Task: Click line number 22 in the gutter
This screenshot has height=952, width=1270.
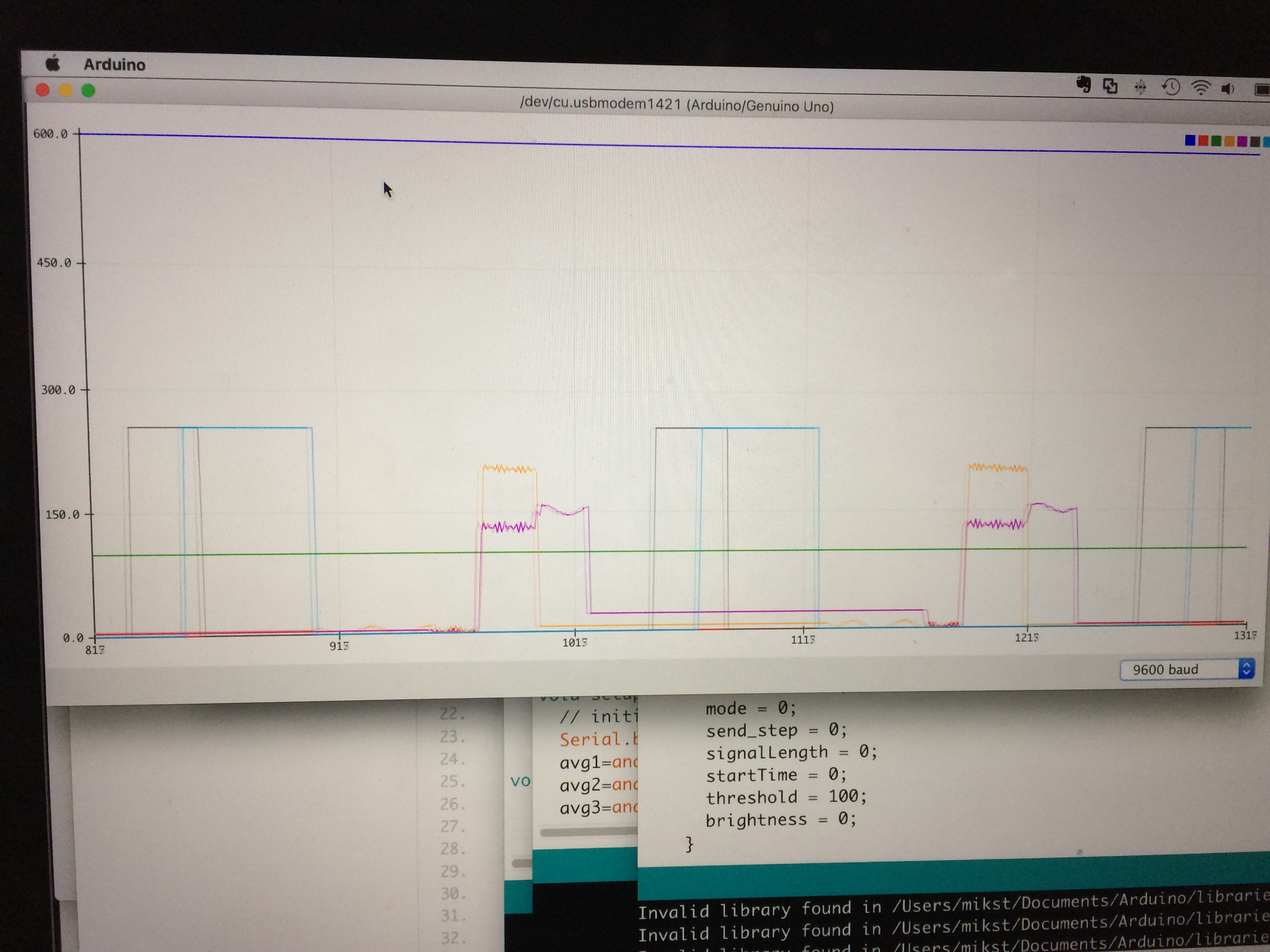Action: 452,714
